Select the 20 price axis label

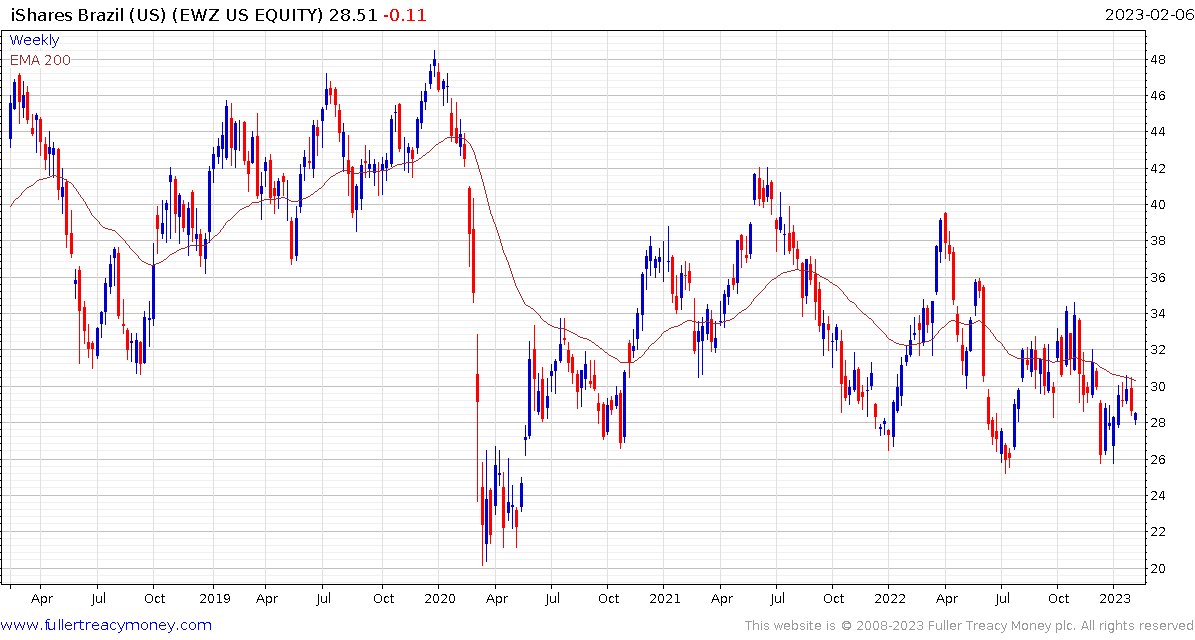[x=1160, y=568]
